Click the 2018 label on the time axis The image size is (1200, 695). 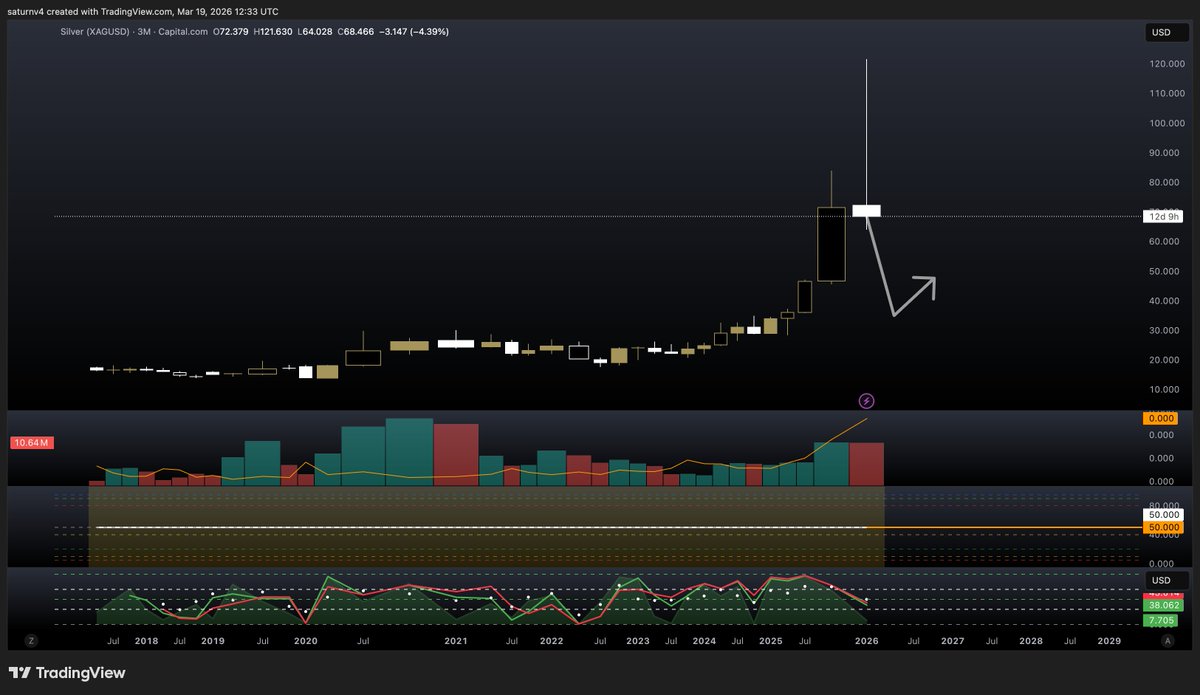point(146,640)
